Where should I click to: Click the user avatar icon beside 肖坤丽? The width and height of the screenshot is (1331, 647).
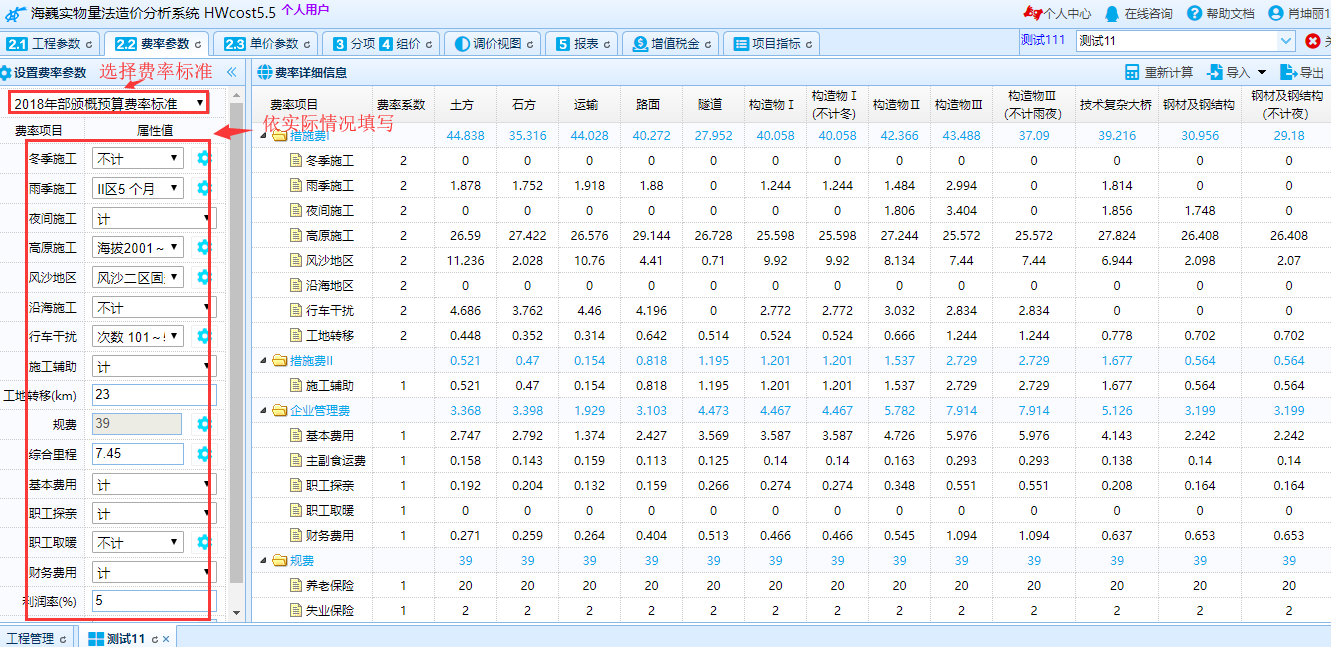click(1275, 14)
